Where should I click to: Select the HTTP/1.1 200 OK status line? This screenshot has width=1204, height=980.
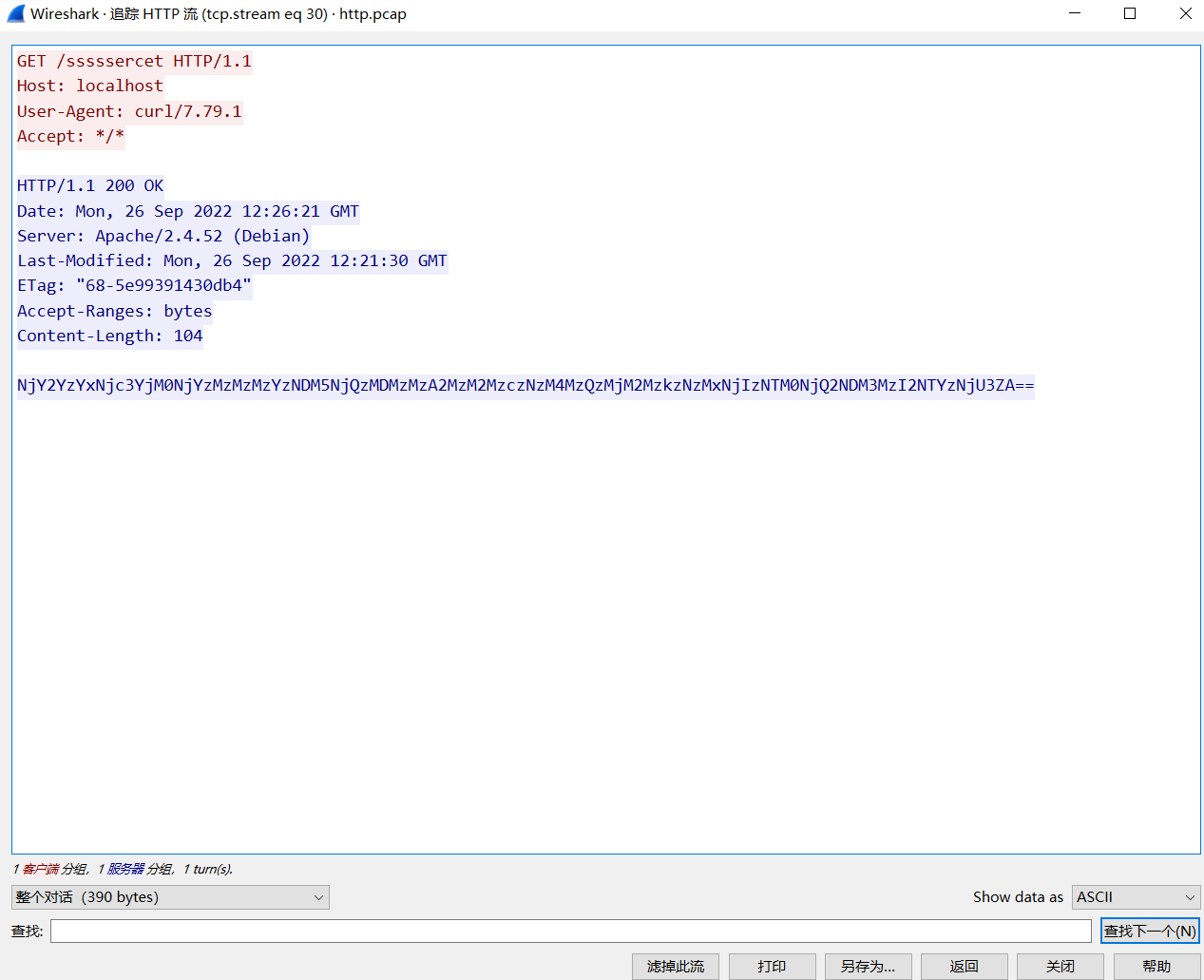click(x=90, y=185)
